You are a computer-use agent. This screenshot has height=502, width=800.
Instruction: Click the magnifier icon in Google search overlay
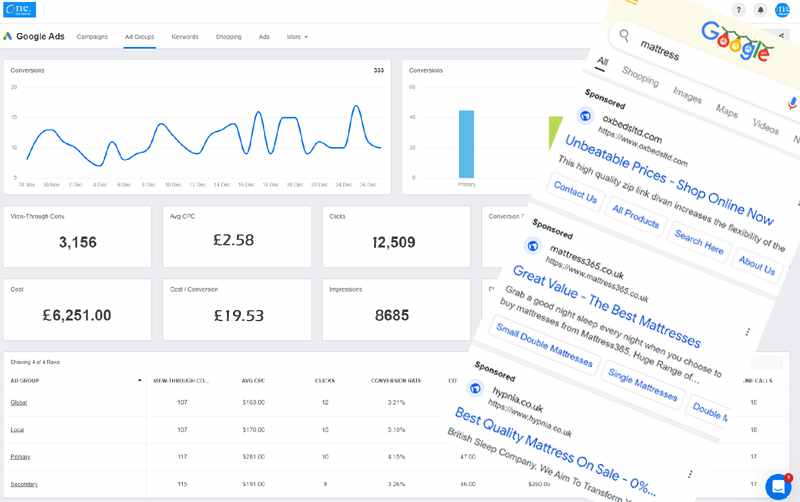(624, 35)
